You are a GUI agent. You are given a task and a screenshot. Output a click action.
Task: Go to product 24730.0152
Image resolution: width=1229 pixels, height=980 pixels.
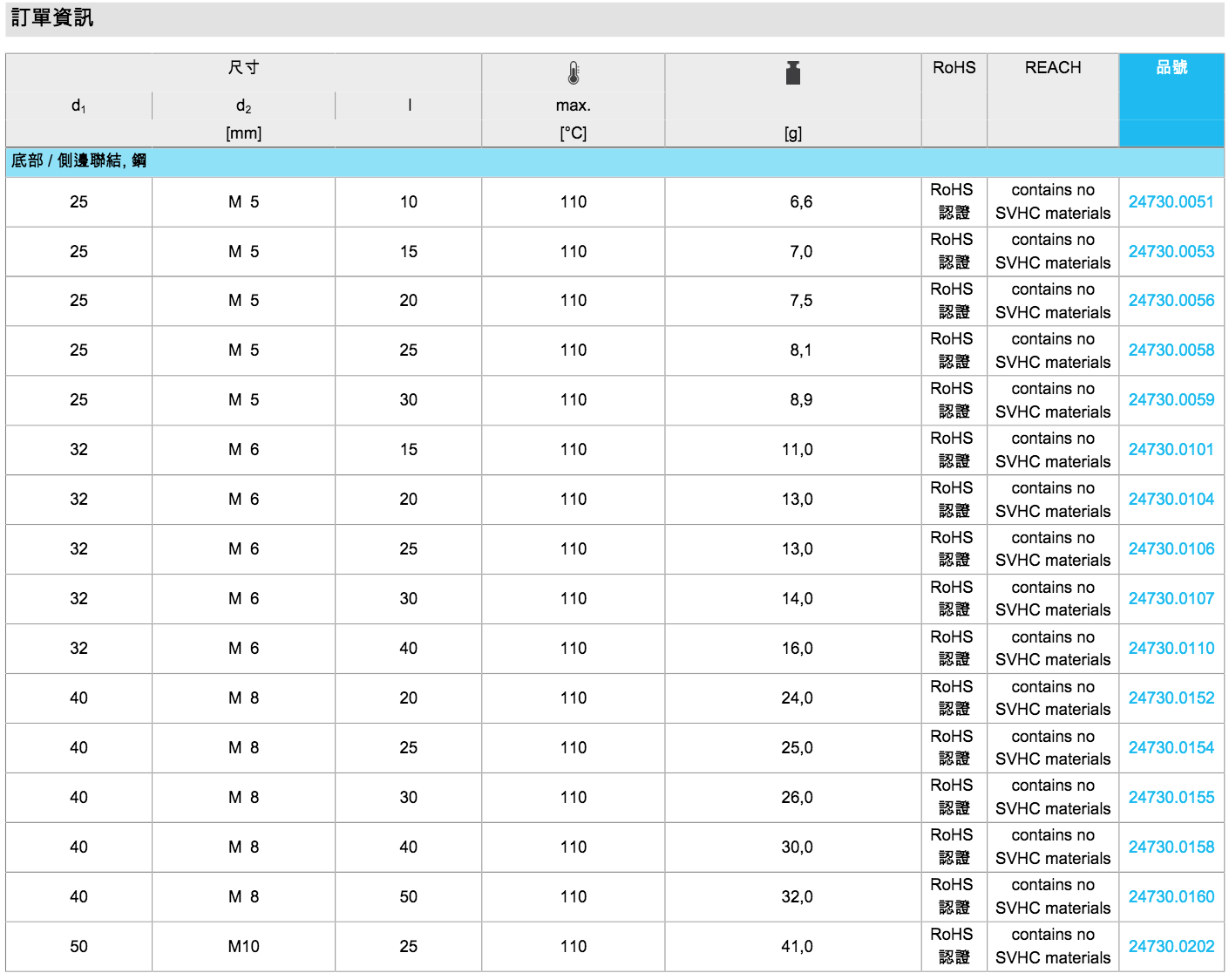pyautogui.click(x=1171, y=698)
